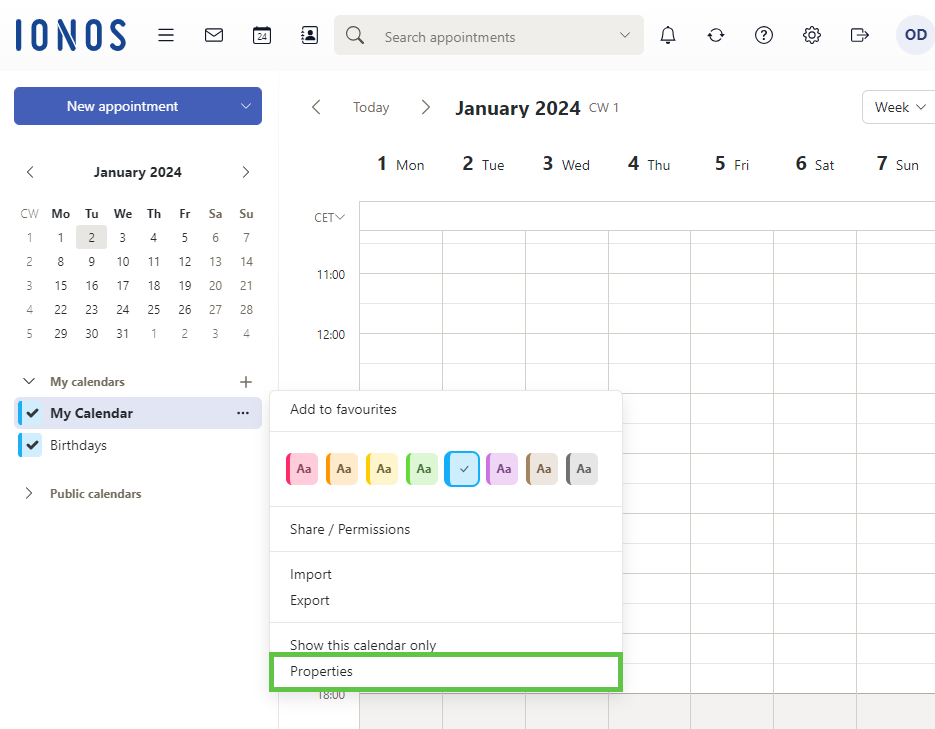Click the refresh sync icon

[716, 35]
